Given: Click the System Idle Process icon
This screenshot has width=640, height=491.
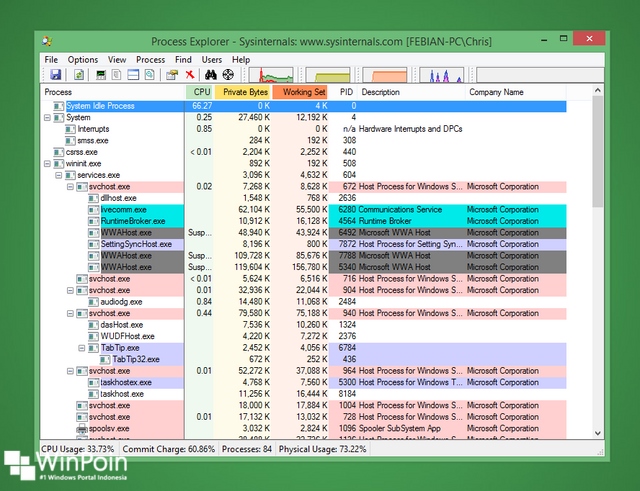Looking at the screenshot, I should (x=59, y=106).
